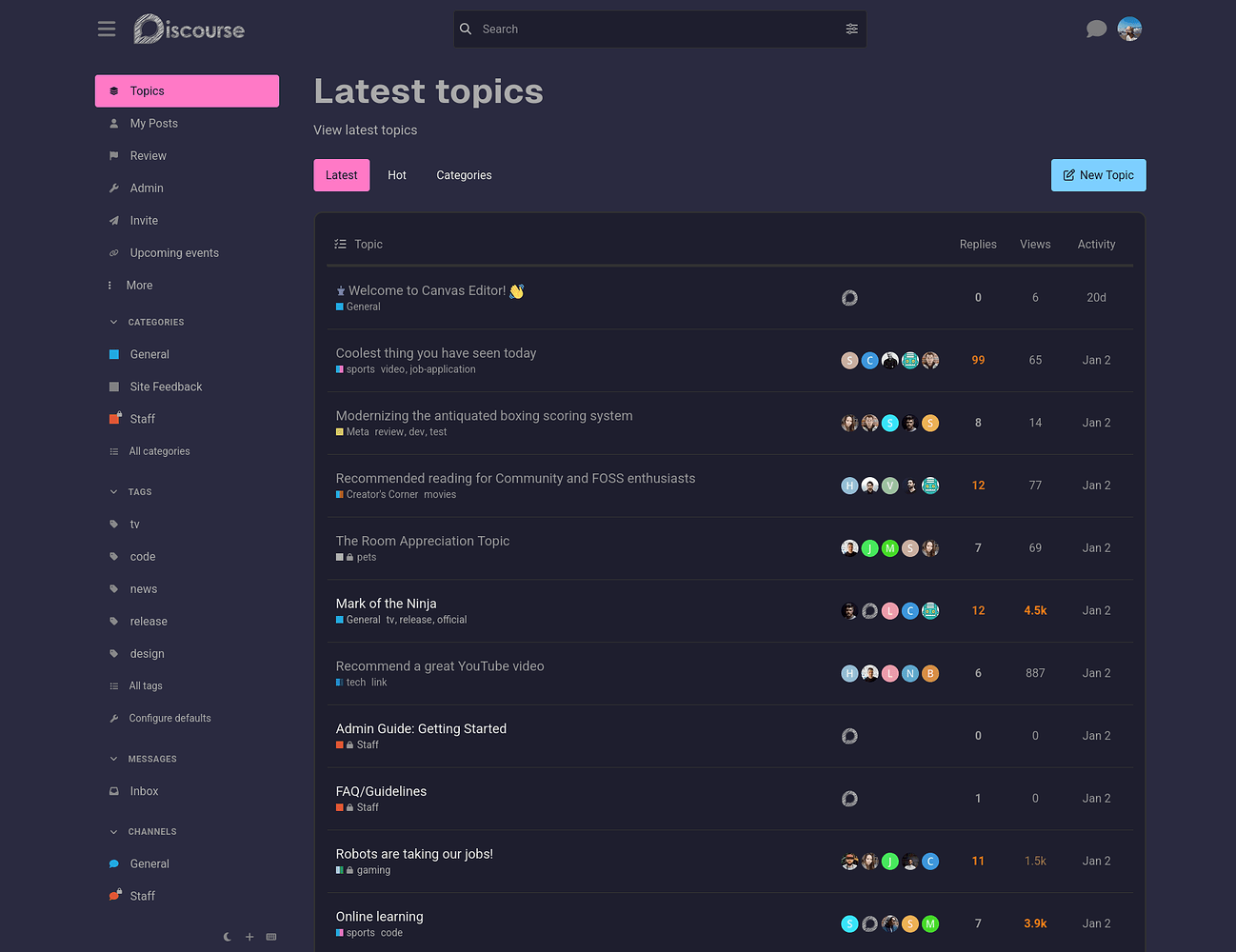The height and width of the screenshot is (952, 1236).
Task: Open search filter options icon
Action: click(x=851, y=29)
